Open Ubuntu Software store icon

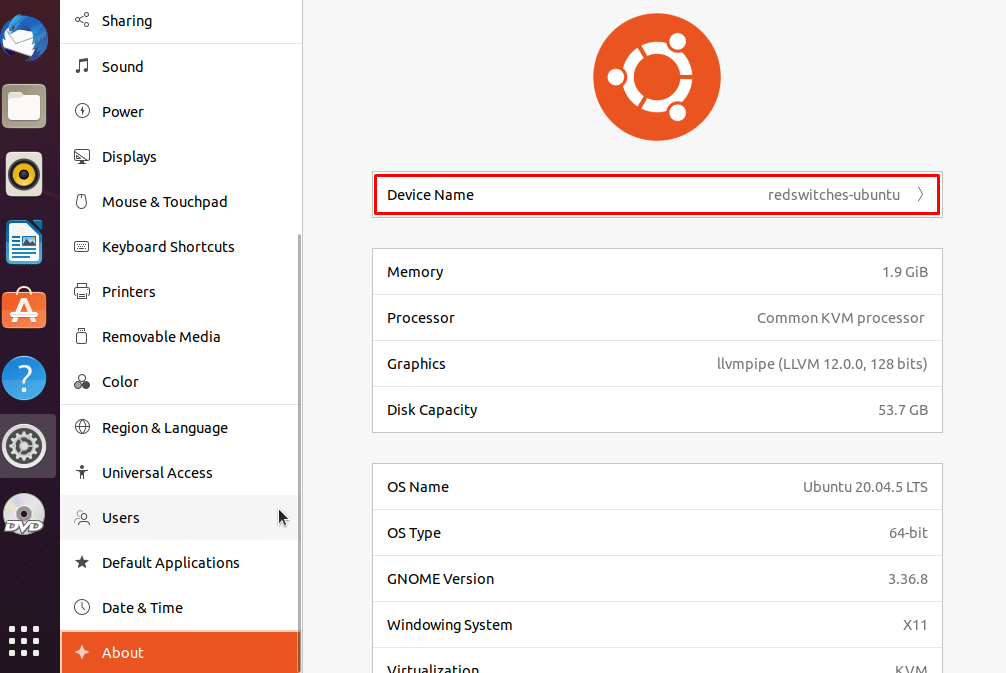(24, 309)
